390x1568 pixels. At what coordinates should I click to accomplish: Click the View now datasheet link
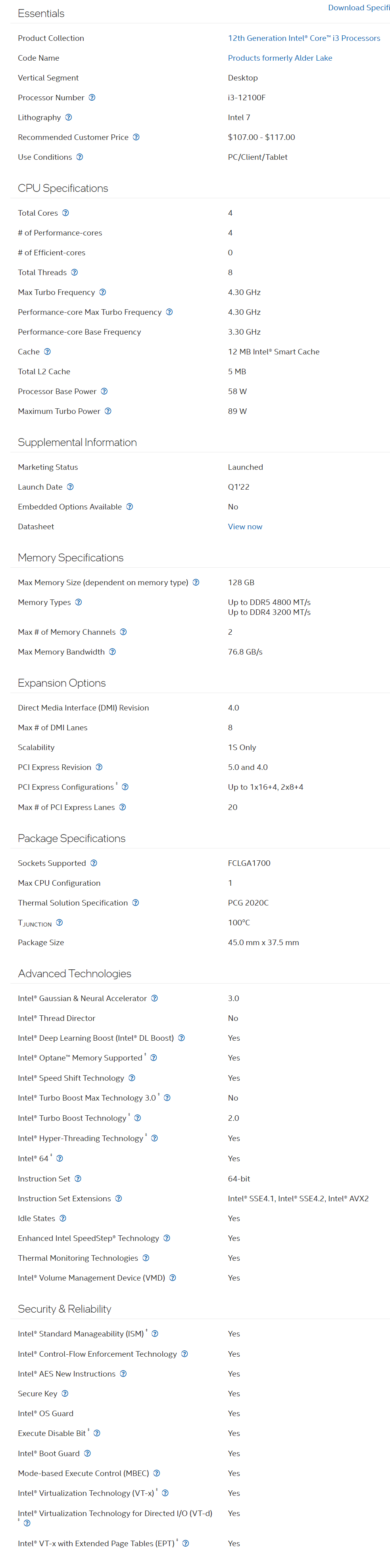click(x=245, y=526)
